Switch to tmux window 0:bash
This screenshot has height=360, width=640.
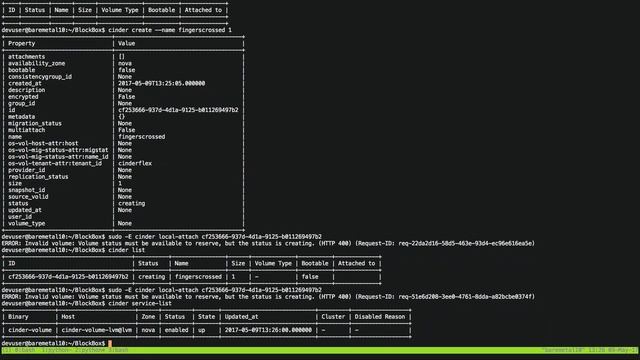pos(24,350)
